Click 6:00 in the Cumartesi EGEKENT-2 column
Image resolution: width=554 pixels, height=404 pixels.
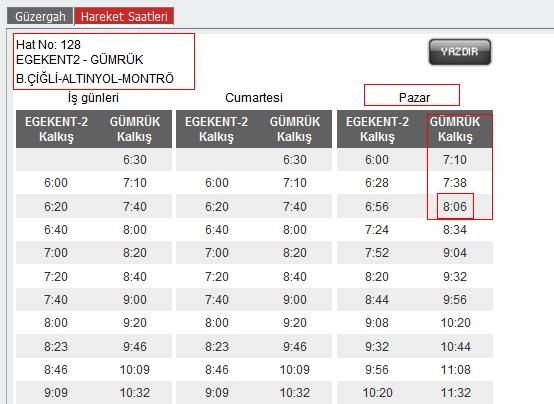(217, 183)
